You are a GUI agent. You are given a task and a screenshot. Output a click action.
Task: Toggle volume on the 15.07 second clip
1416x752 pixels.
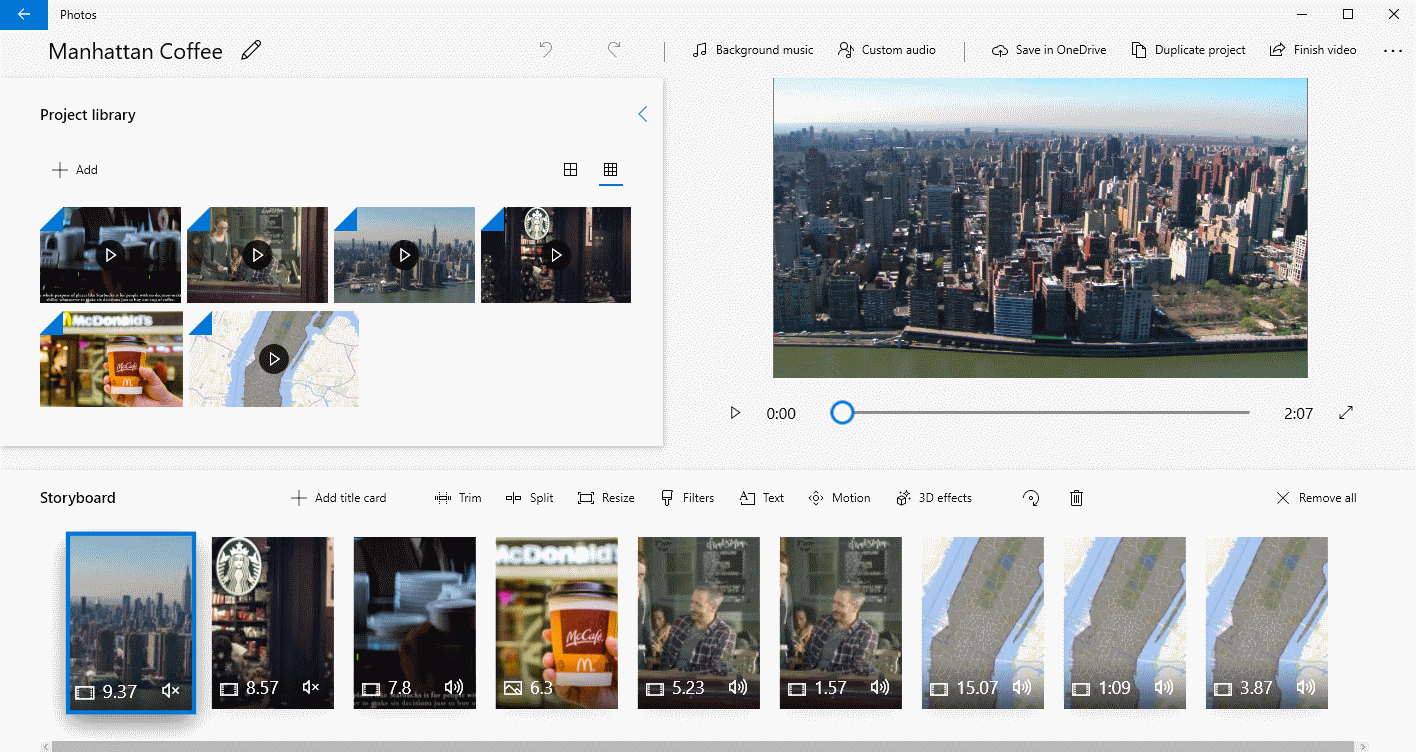1021,687
